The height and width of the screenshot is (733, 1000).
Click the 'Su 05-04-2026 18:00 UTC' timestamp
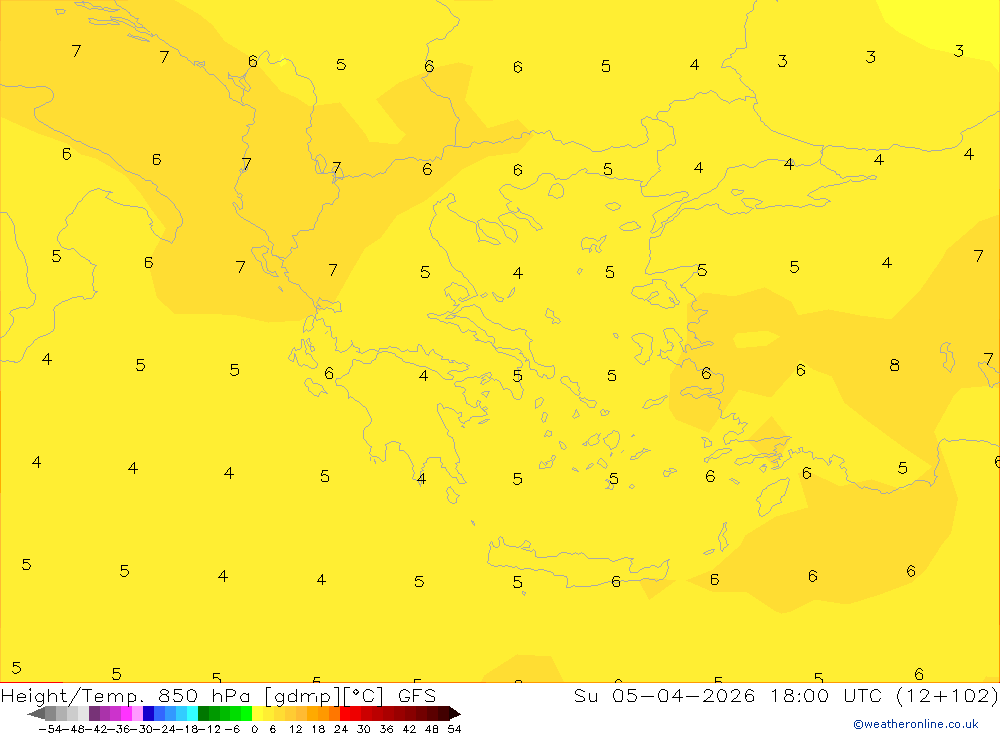[727, 695]
